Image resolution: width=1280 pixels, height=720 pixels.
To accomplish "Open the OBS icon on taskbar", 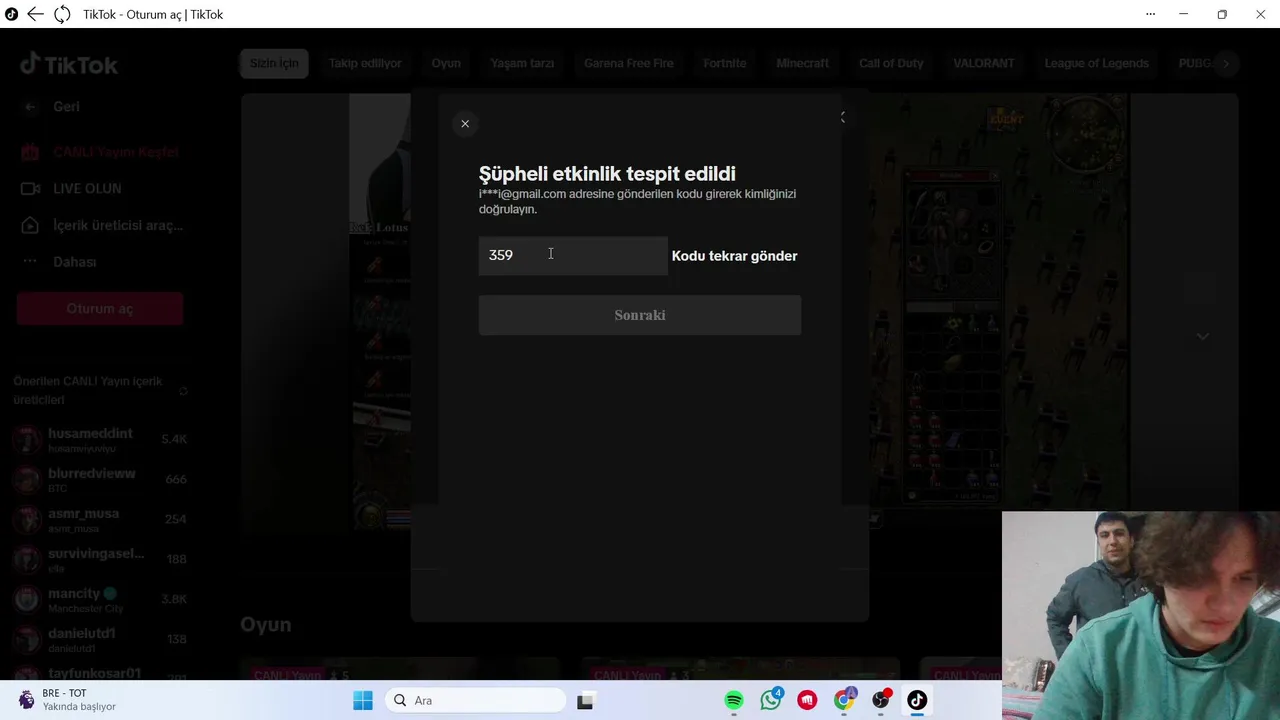I will pyautogui.click(x=881, y=700).
